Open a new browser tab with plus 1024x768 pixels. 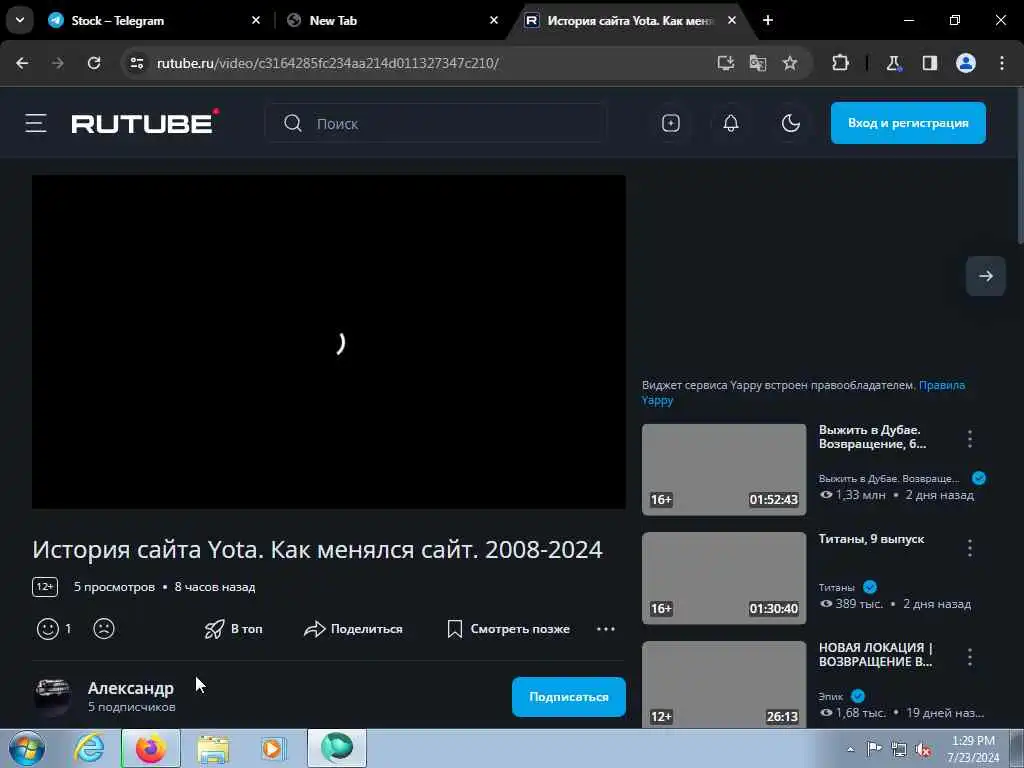pos(768,20)
